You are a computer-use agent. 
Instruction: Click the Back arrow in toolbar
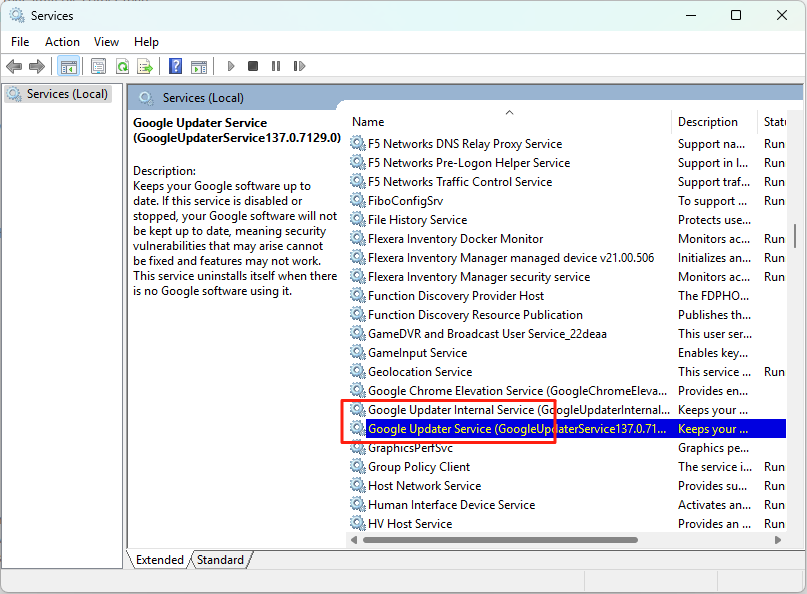[x=14, y=66]
